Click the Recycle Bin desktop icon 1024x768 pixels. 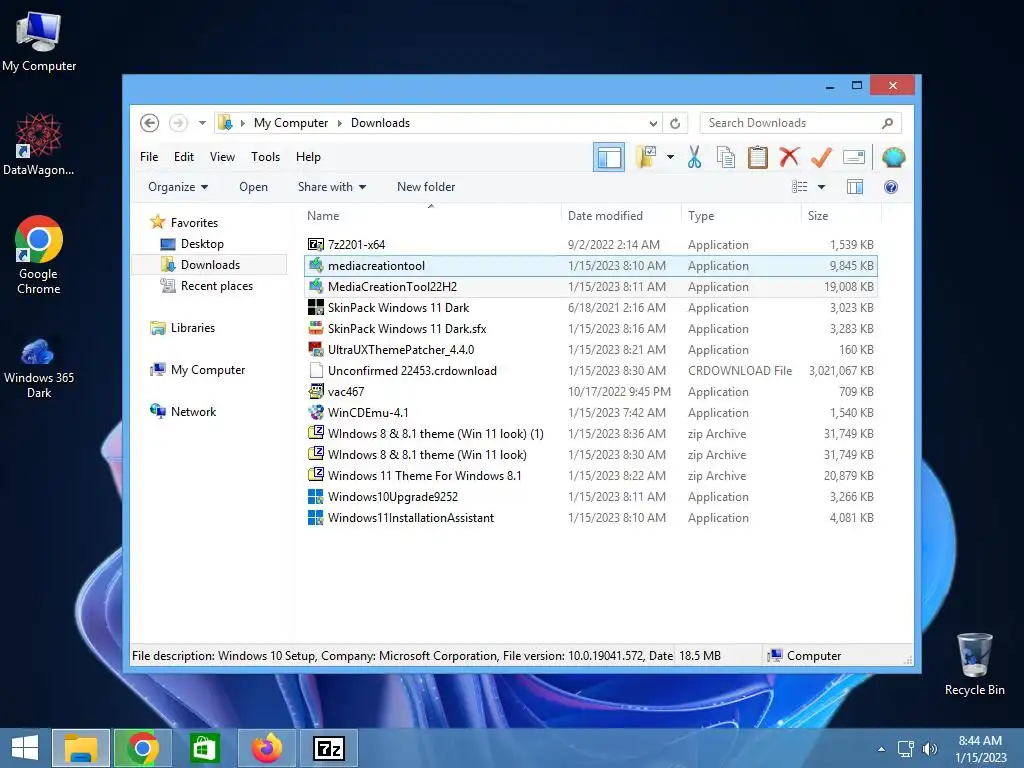974,664
